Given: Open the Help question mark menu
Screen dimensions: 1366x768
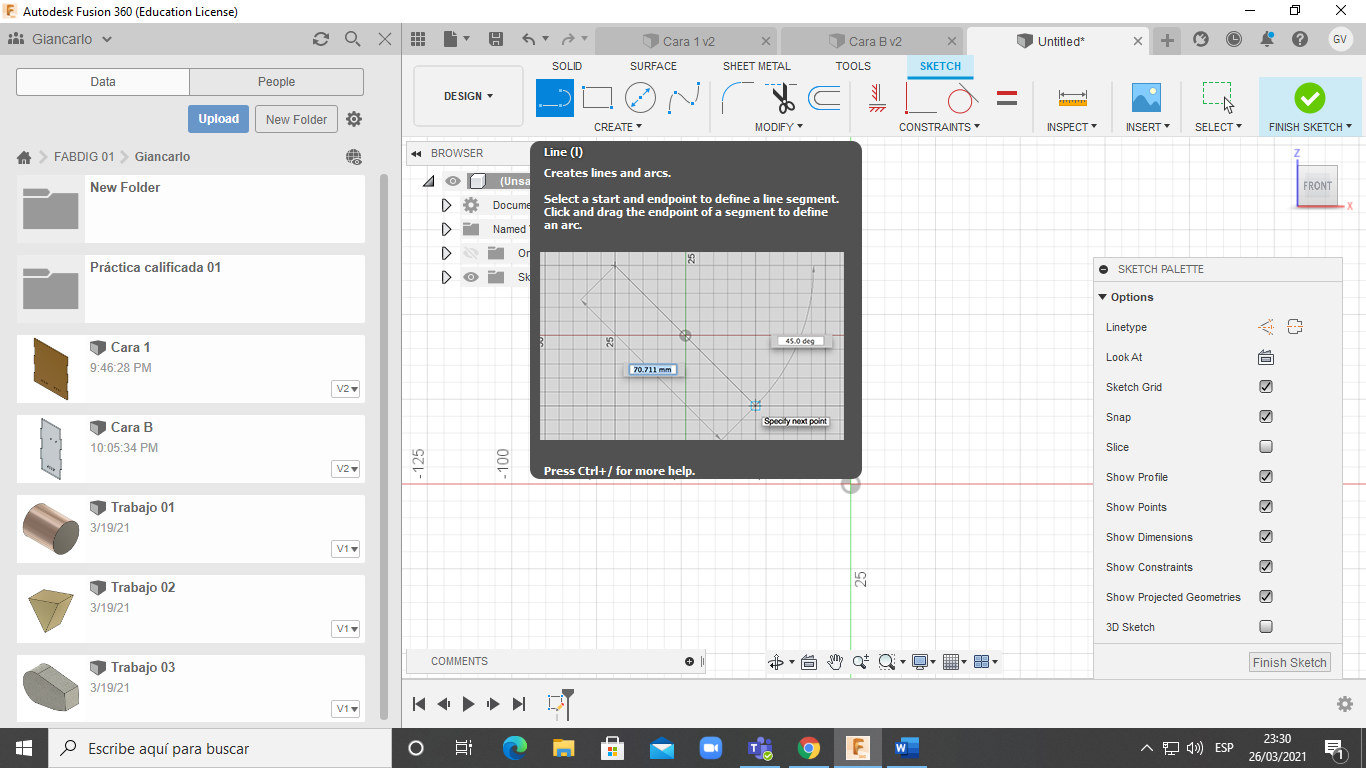Looking at the screenshot, I should 1300,40.
